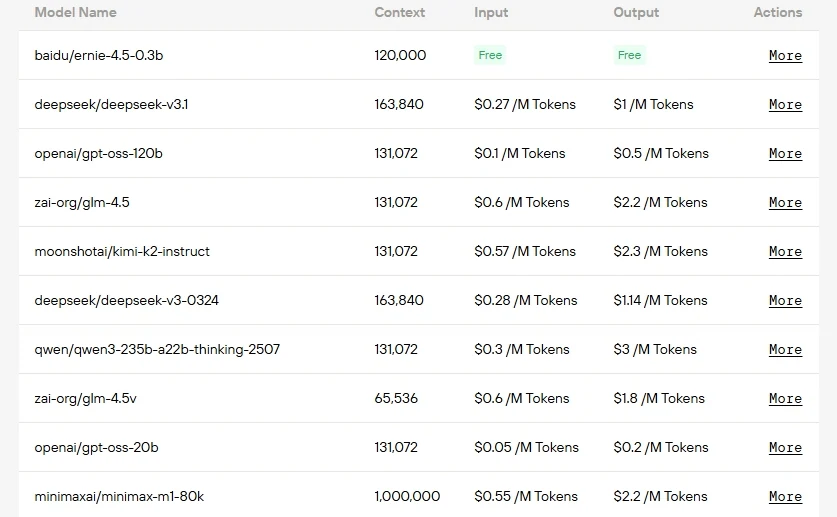Click context 163,840 in deepseek-v3.1 row

pos(399,104)
